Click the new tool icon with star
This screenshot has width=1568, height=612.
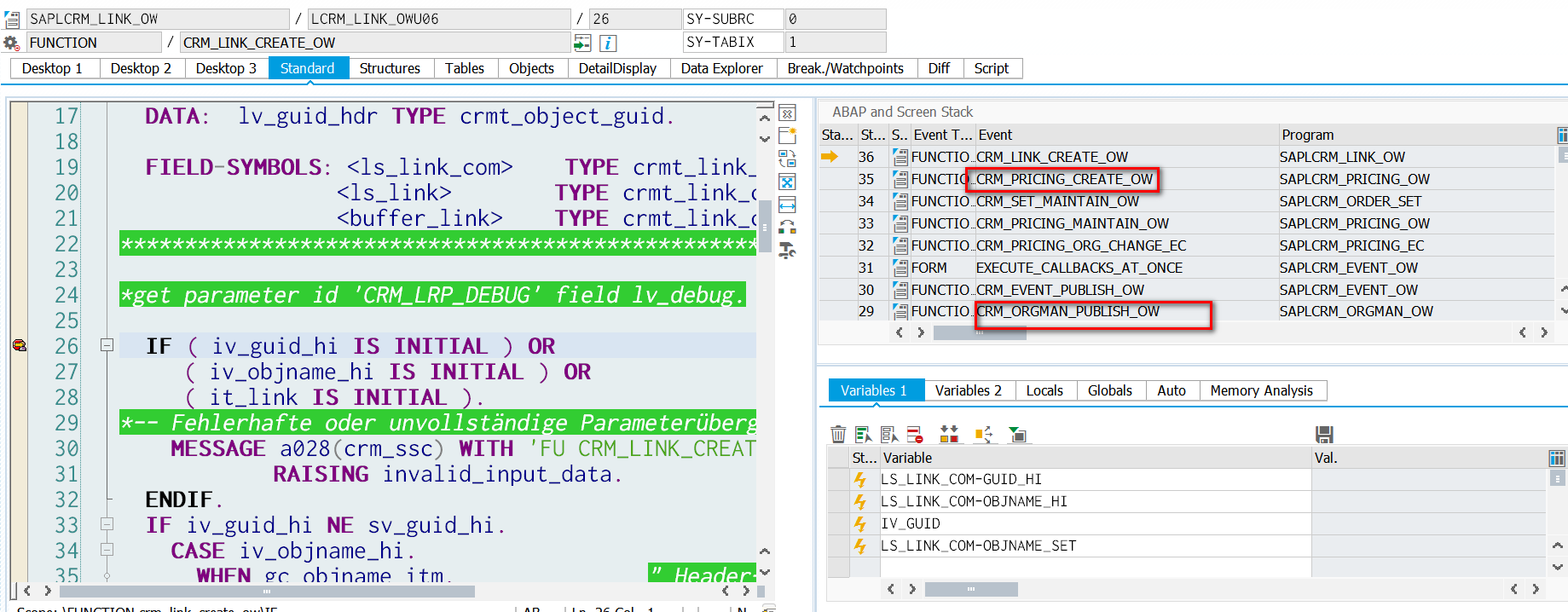pyautogui.click(x=787, y=136)
